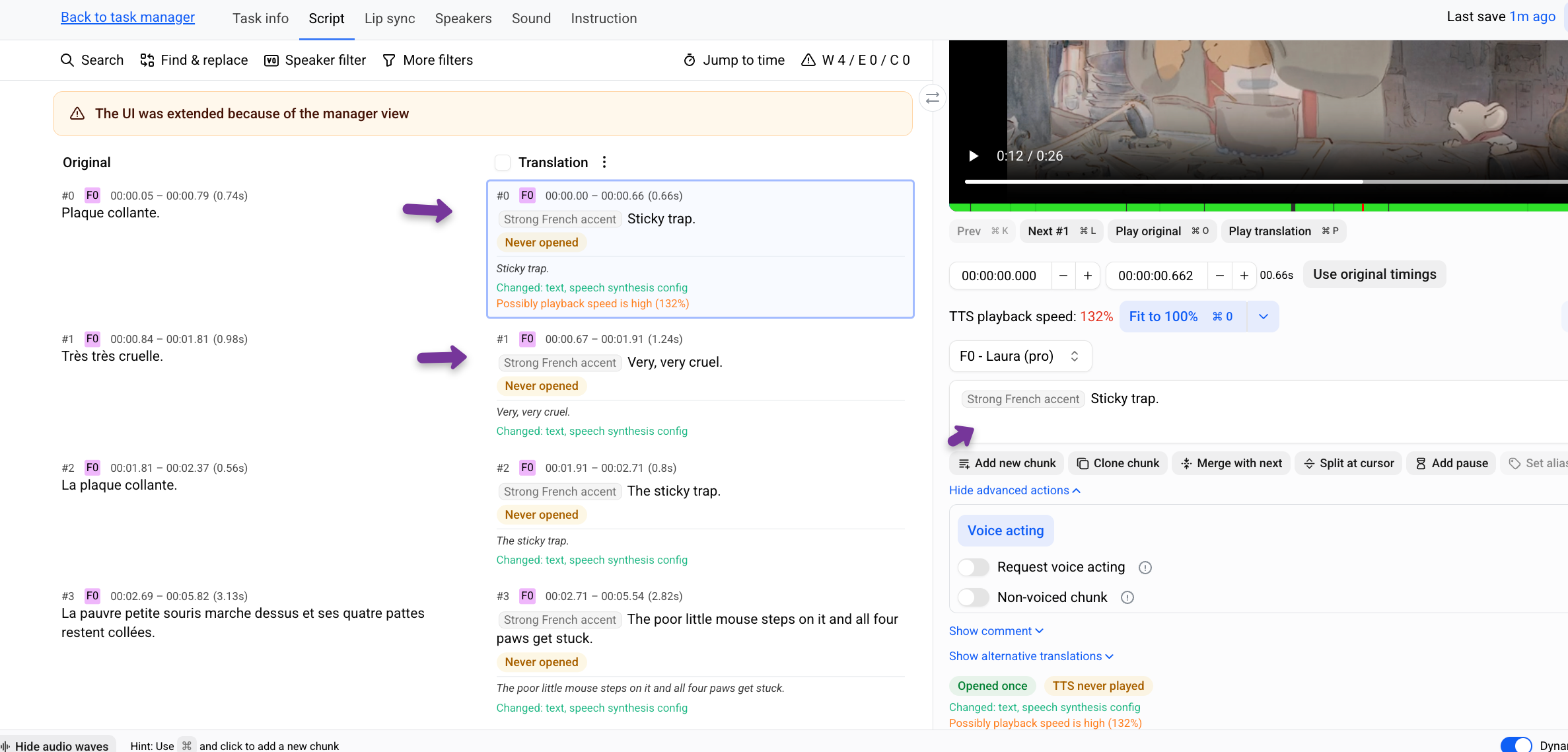The image size is (1568, 752).
Task: Click F0 speaker badge on original chunk #0
Action: pos(92,195)
